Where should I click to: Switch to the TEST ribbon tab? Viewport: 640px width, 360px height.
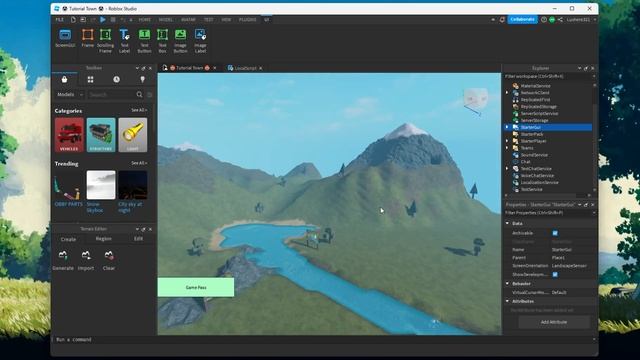pos(209,20)
